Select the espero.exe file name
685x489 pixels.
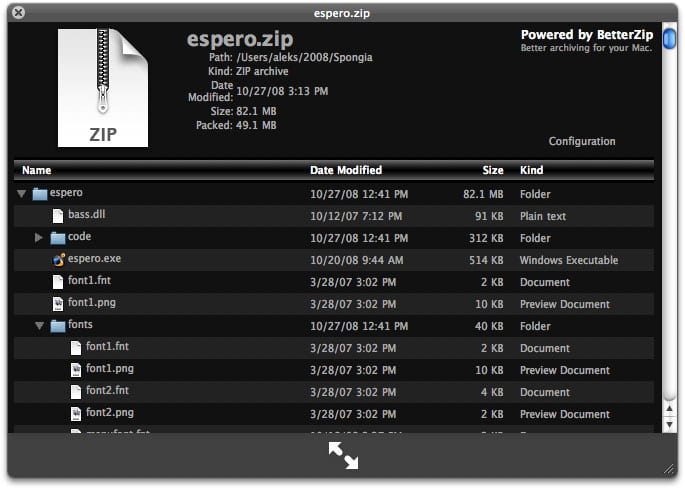point(94,259)
